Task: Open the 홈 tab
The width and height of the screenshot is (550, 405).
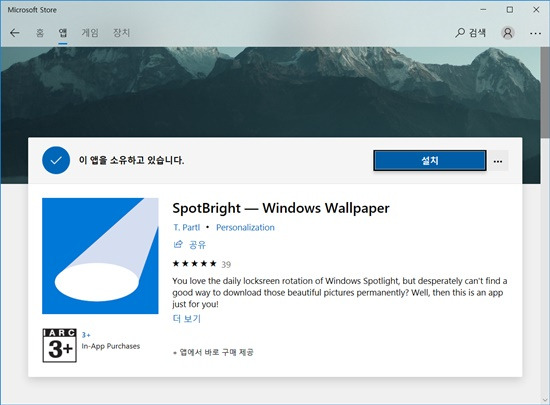Action: pos(40,33)
